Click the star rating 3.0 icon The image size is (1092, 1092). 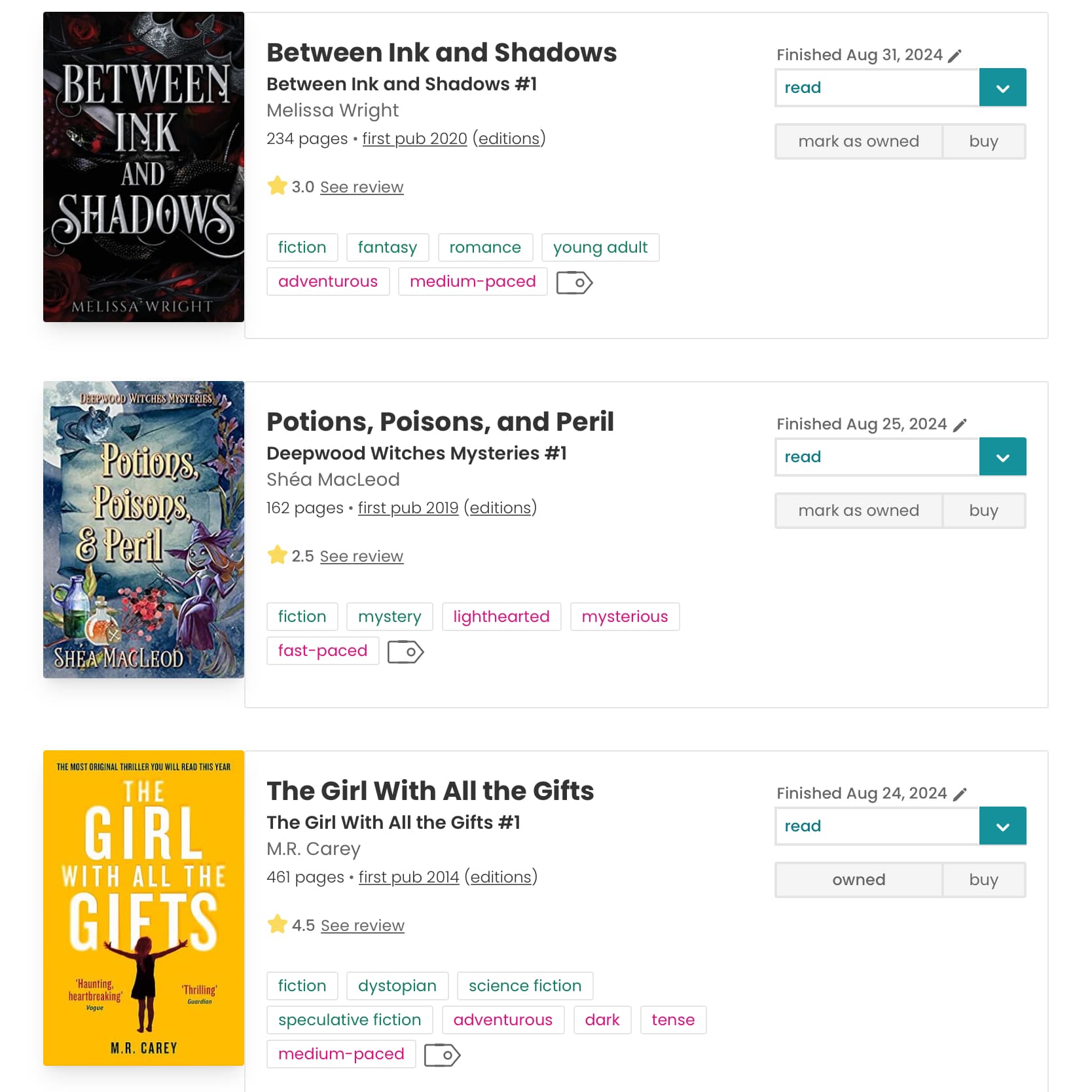point(277,186)
